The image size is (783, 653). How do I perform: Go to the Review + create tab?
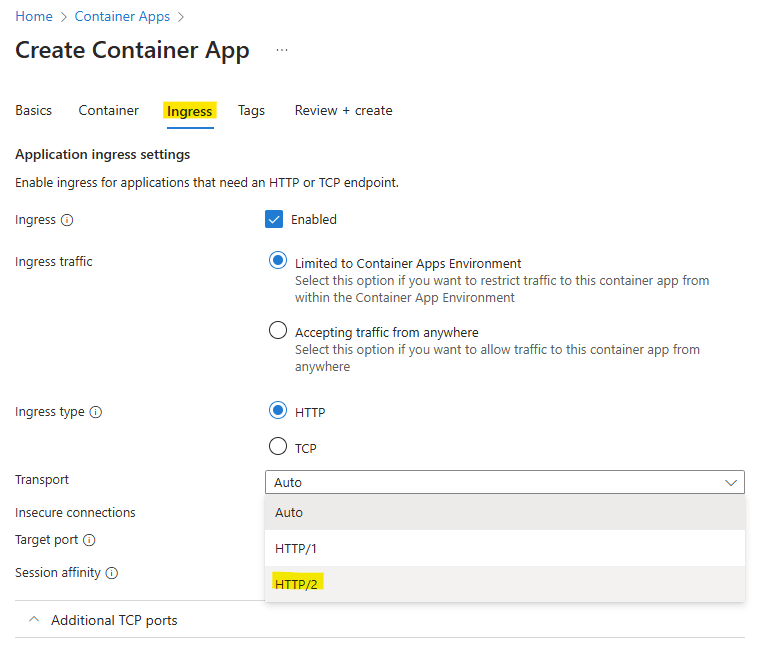pos(343,110)
